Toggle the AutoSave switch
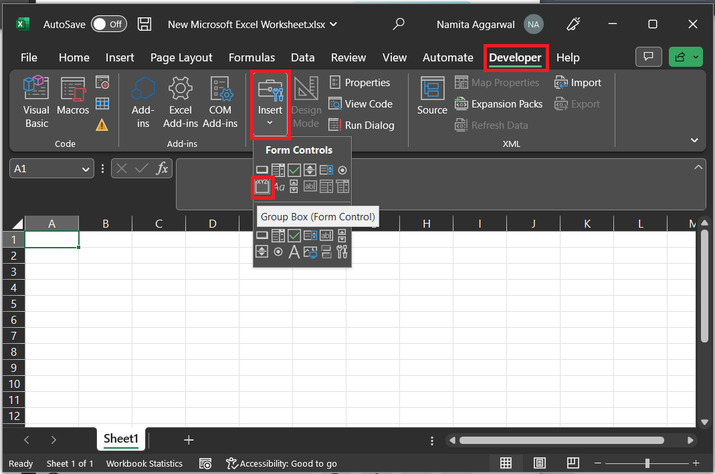The width and height of the screenshot is (715, 474). point(109,24)
